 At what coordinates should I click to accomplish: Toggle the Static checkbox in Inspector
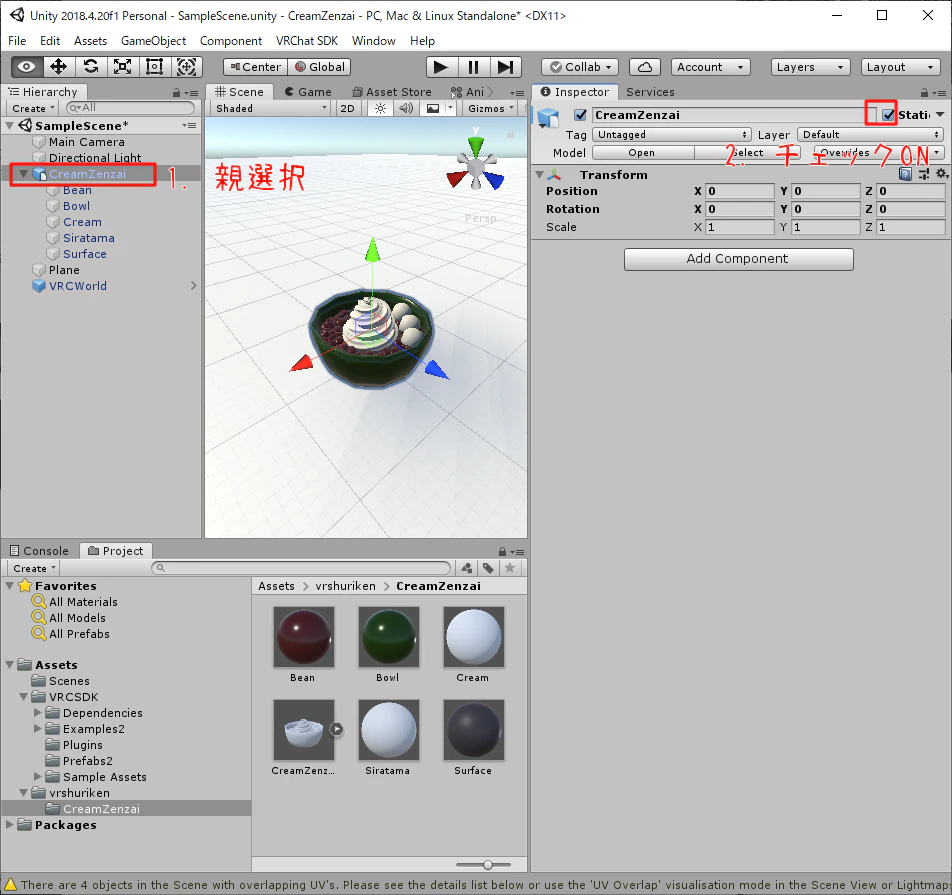[x=889, y=115]
